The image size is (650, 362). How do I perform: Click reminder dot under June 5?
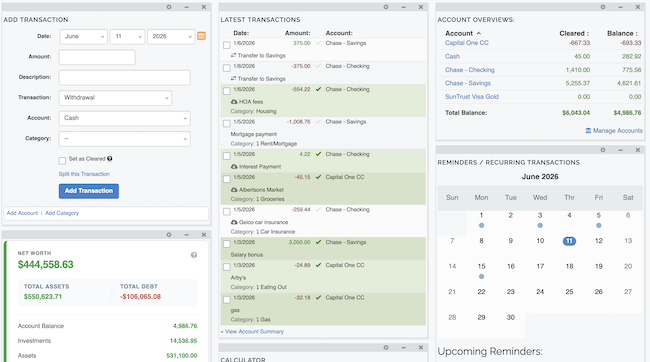click(x=599, y=226)
